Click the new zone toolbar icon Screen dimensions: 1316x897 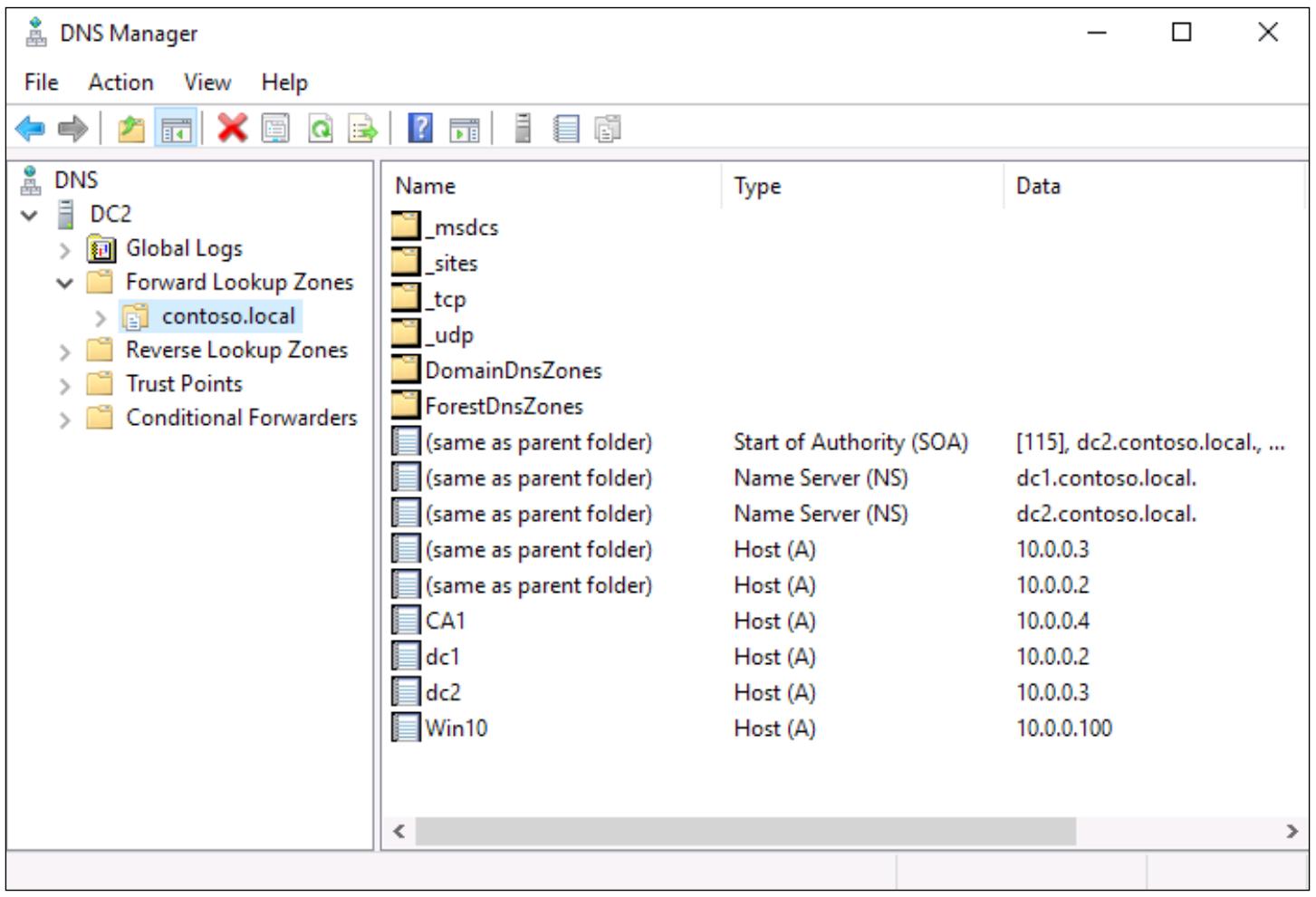tap(608, 129)
